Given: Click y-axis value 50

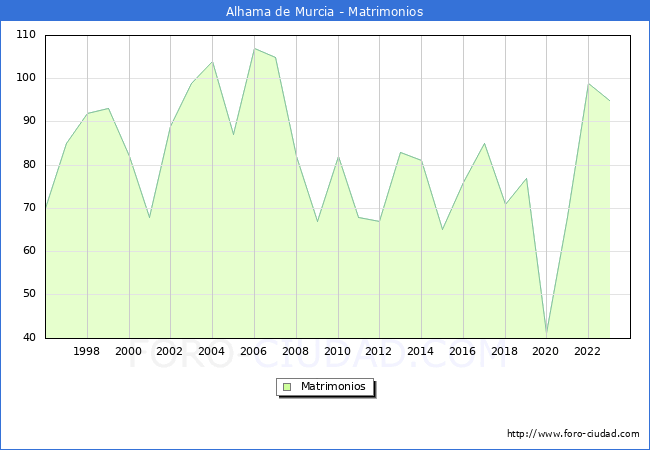Looking at the screenshot, I should (29, 294).
